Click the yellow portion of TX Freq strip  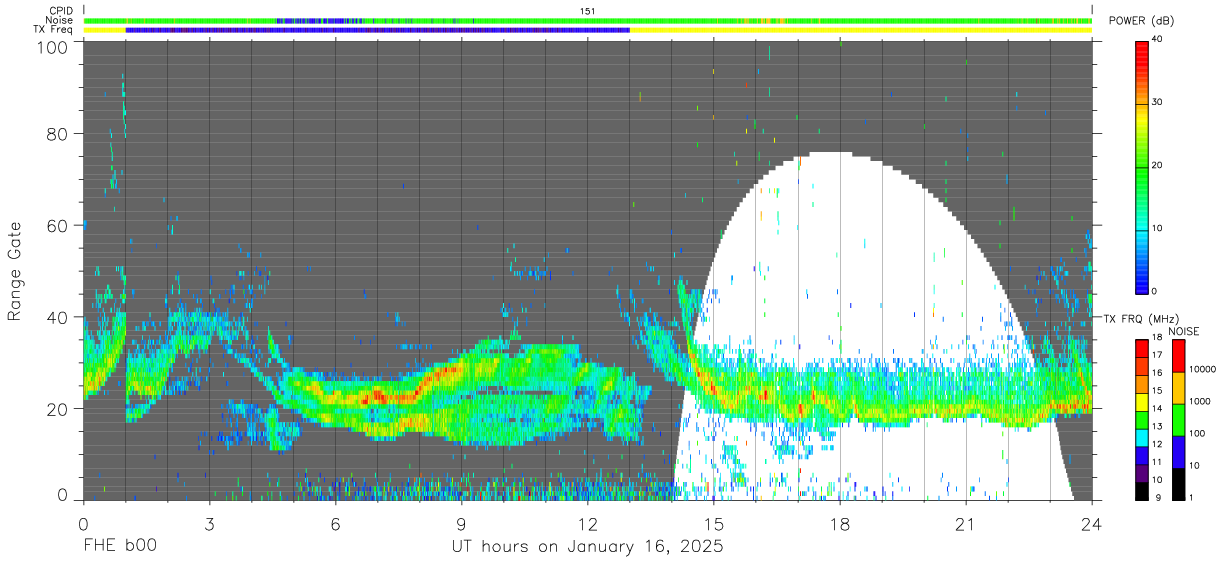861,30
